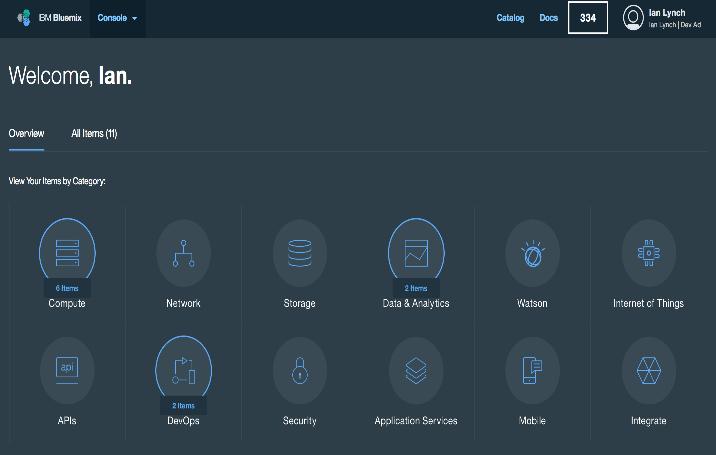The width and height of the screenshot is (716, 455).
Task: Open the Catalog link
Action: (x=510, y=18)
